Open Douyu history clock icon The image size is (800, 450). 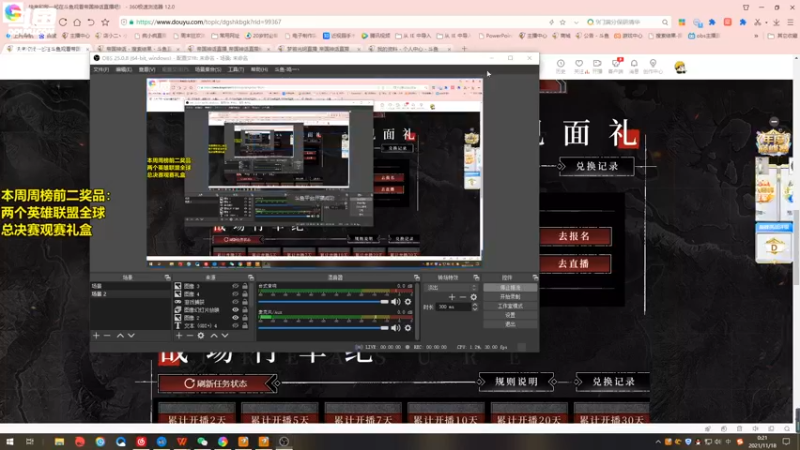click(561, 66)
